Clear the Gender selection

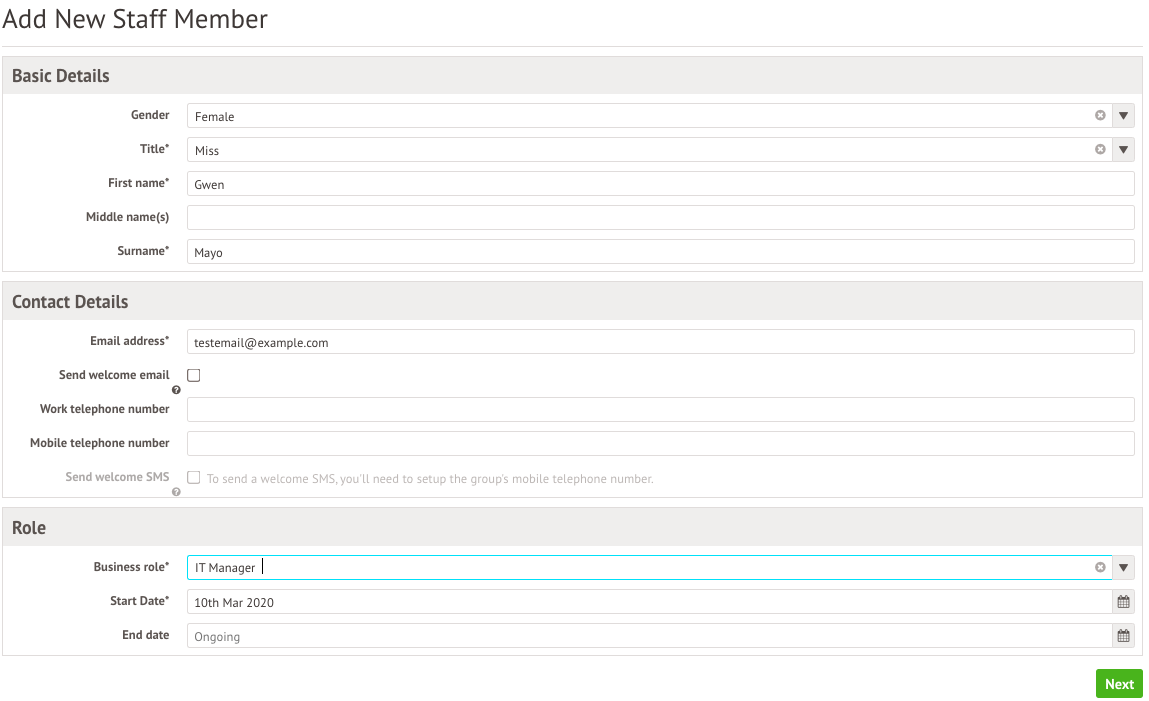[1100, 116]
